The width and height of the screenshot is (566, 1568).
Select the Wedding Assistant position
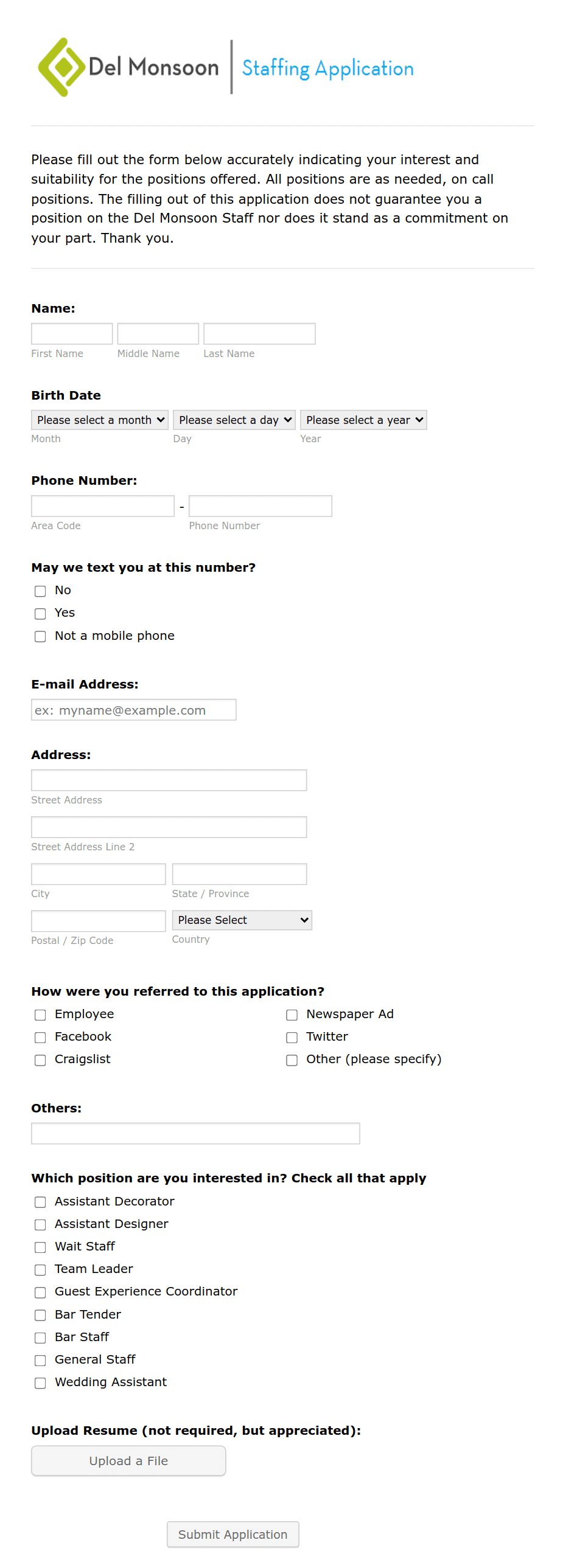[x=40, y=1382]
